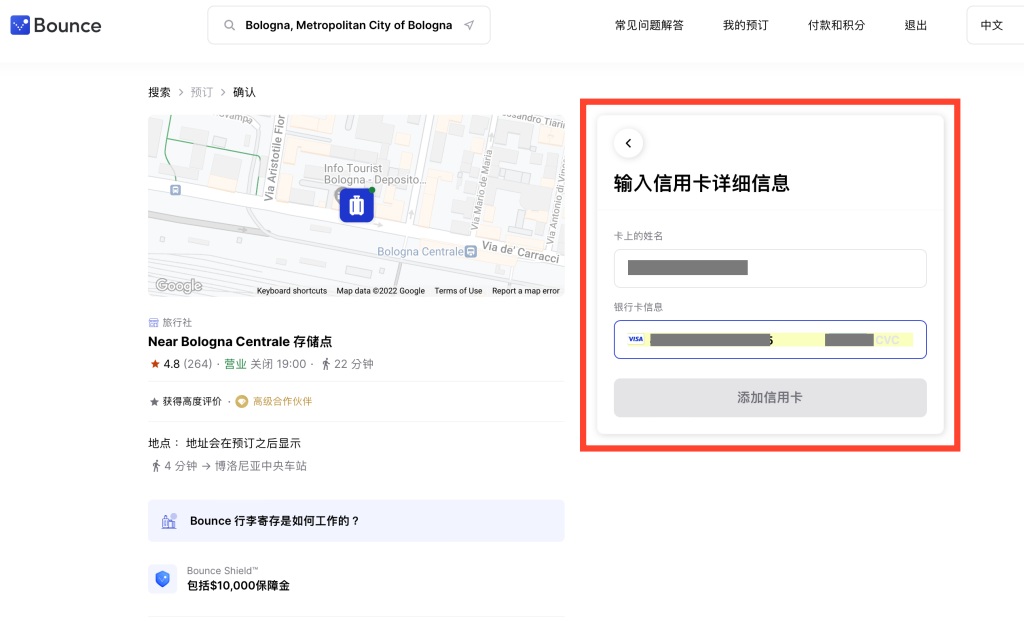Click the 搜索 breadcrumb link

[x=159, y=92]
